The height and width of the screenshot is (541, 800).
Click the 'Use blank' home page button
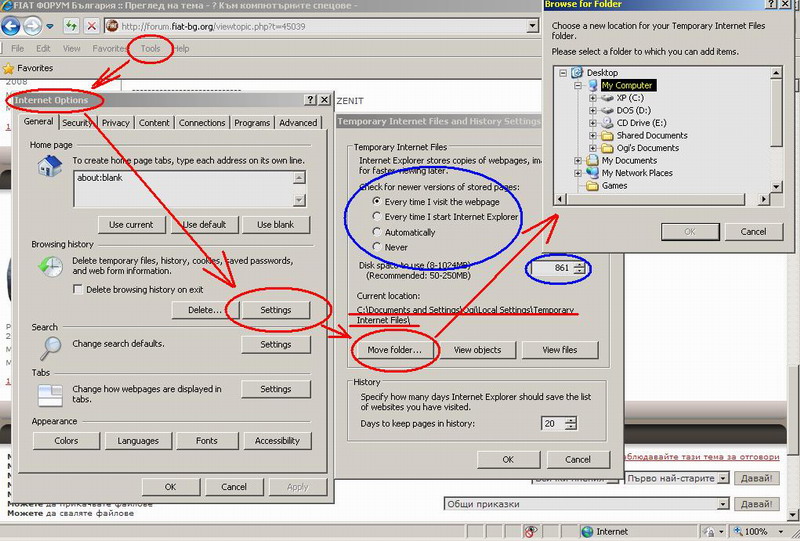276,225
